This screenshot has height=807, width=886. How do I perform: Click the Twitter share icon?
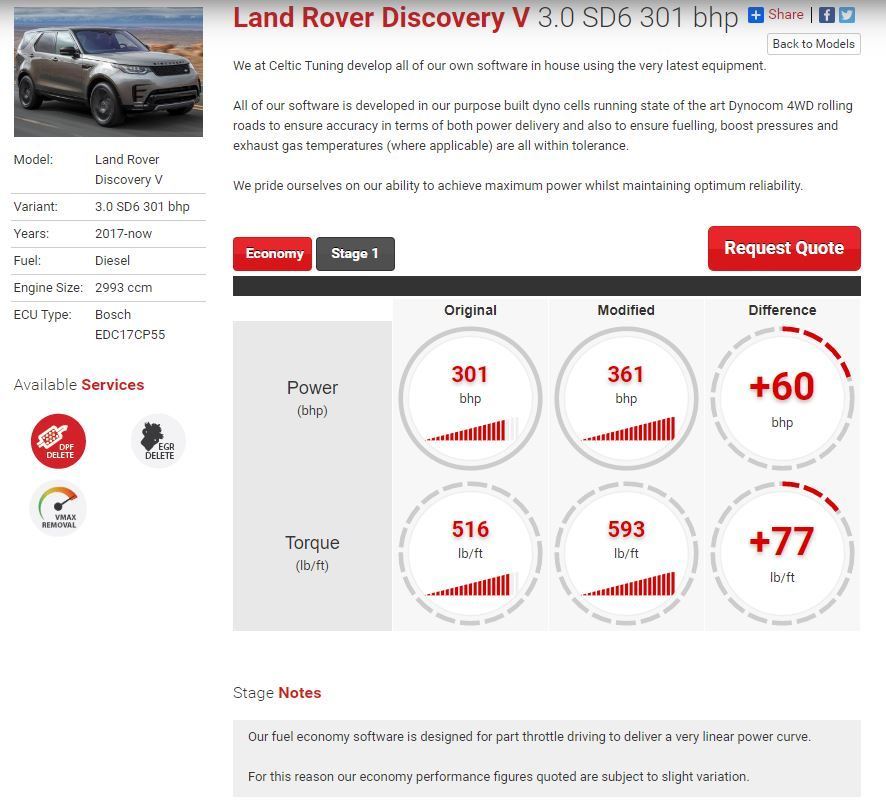pos(846,15)
